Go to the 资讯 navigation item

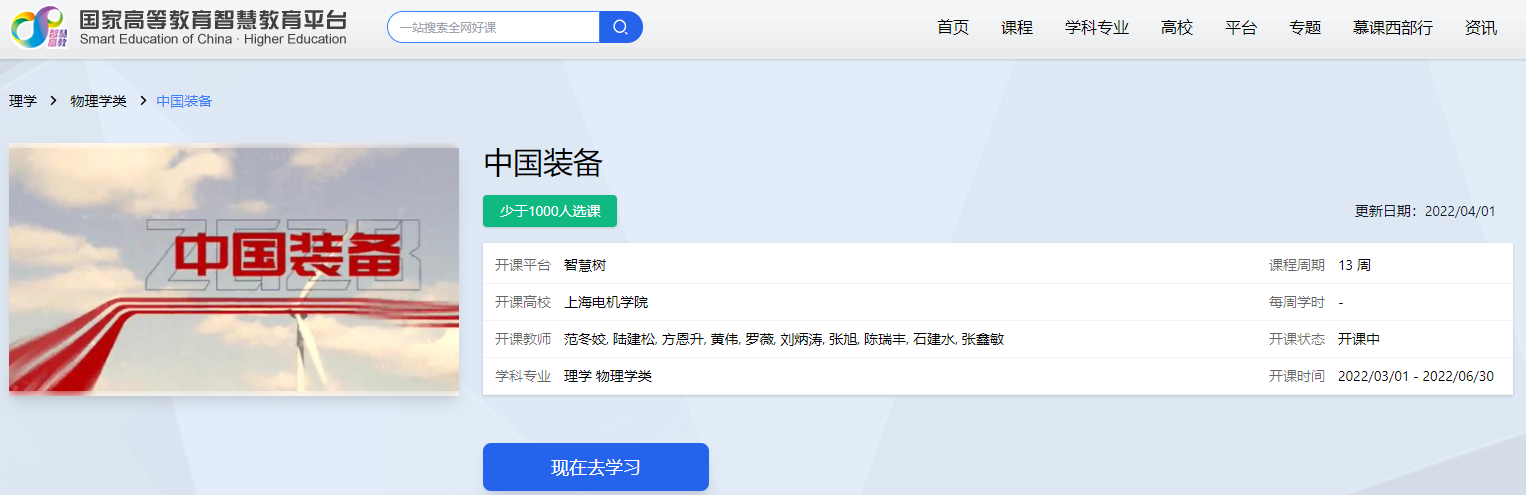(1480, 28)
